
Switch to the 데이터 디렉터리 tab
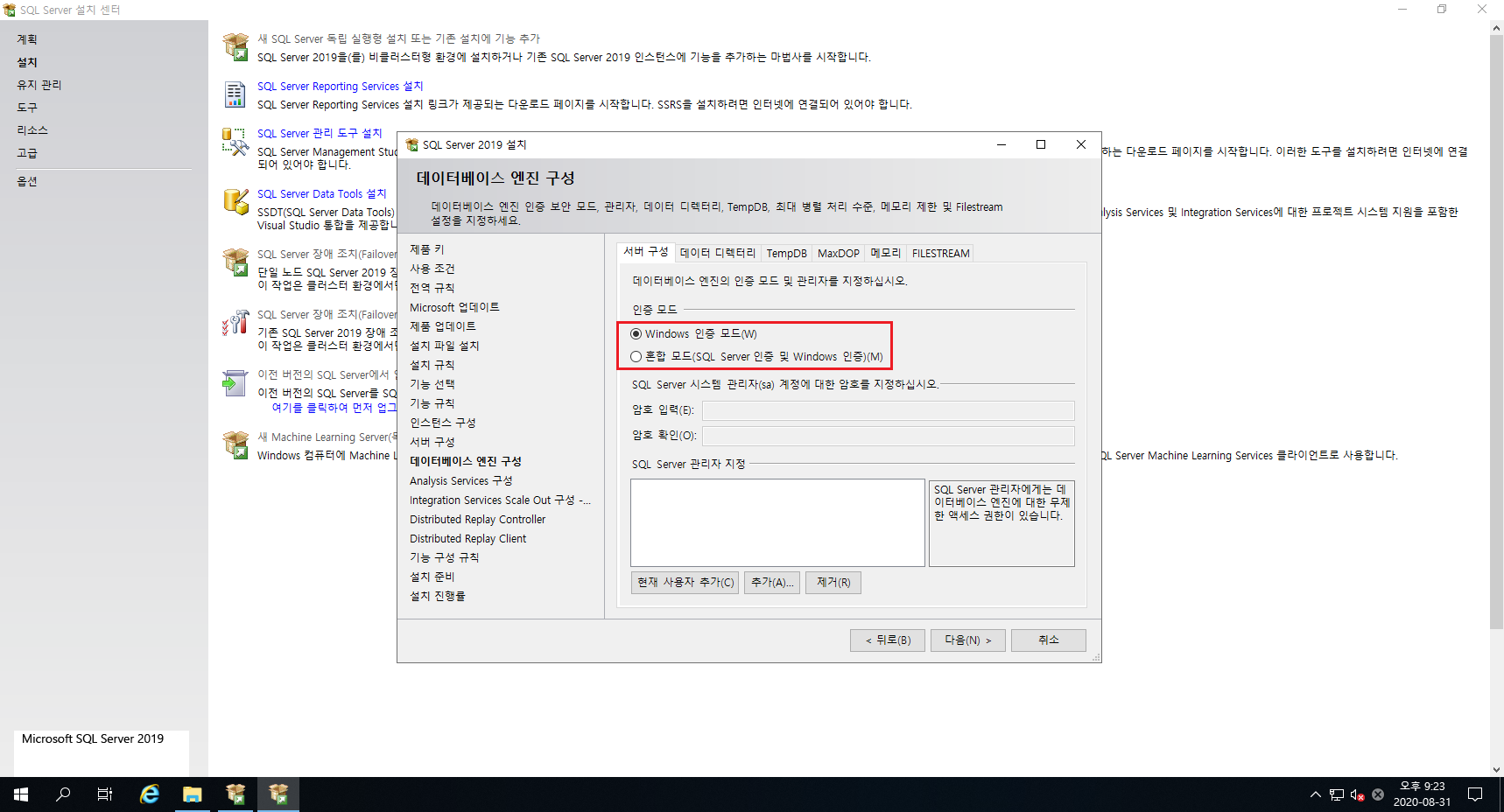click(717, 253)
